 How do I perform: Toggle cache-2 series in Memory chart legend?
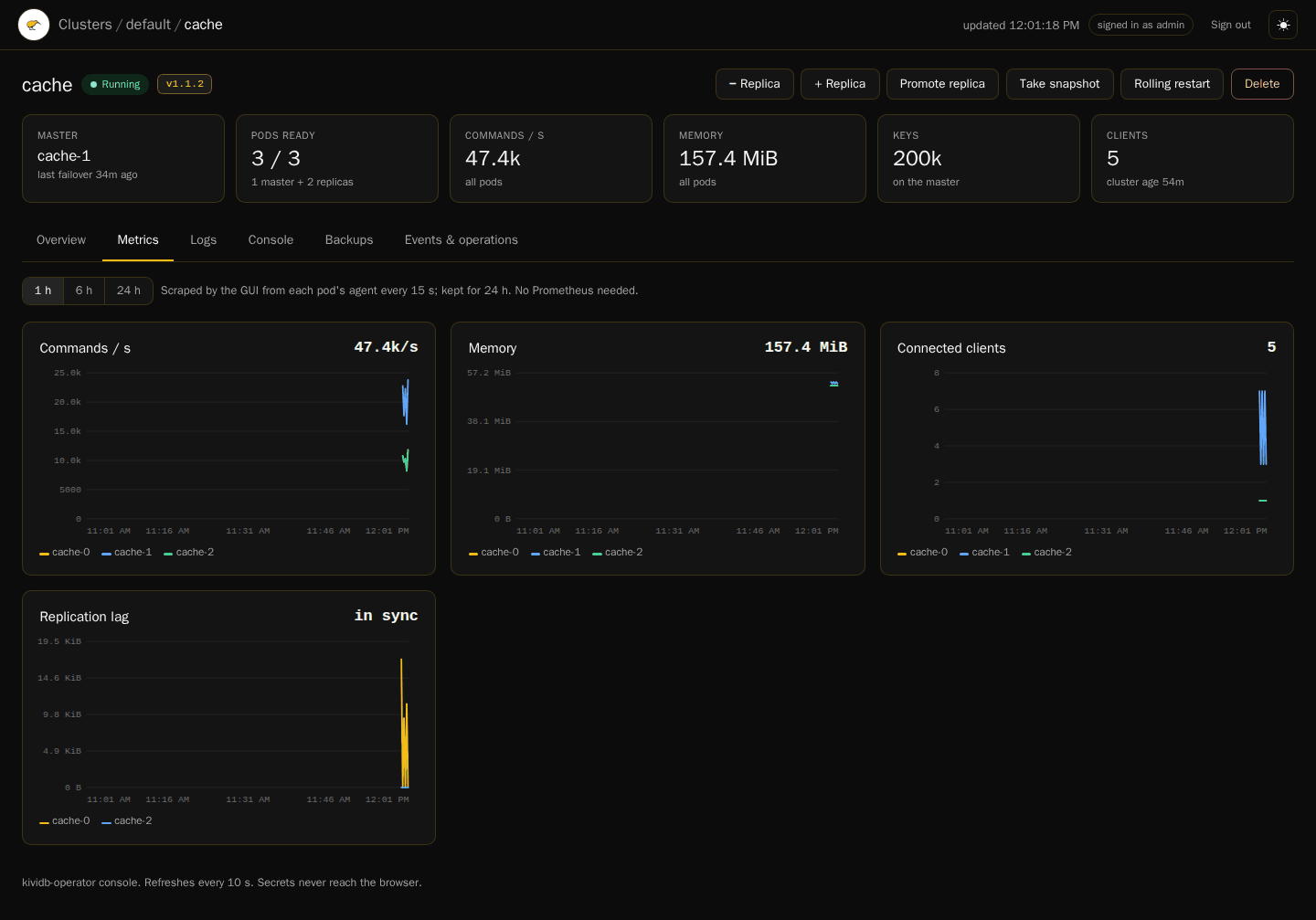tap(618, 553)
